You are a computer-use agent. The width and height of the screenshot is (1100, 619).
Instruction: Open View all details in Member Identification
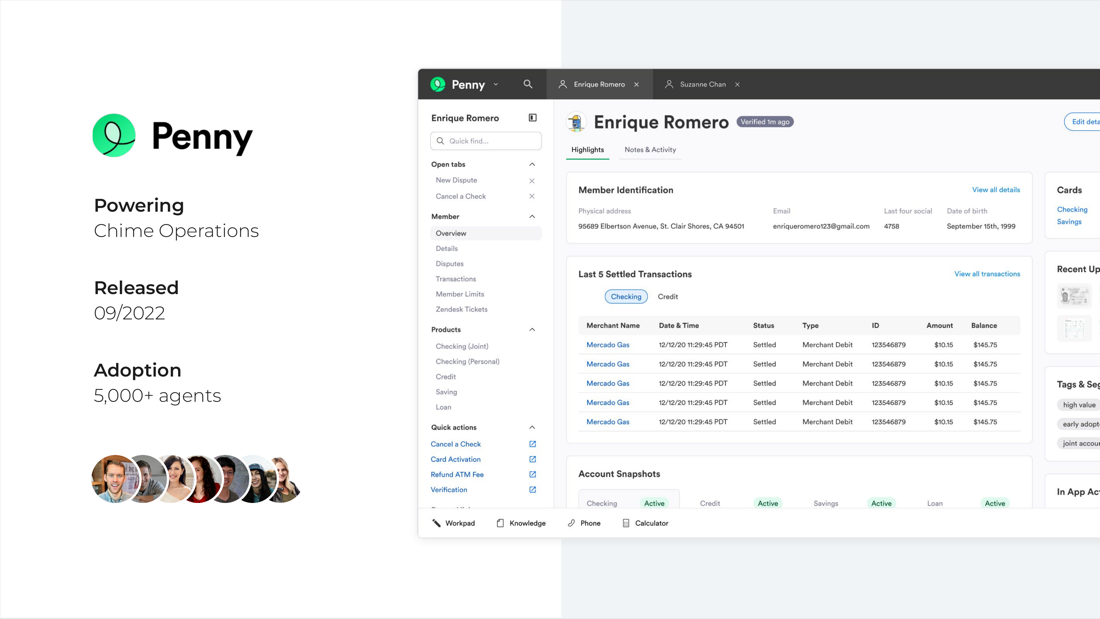tap(996, 189)
